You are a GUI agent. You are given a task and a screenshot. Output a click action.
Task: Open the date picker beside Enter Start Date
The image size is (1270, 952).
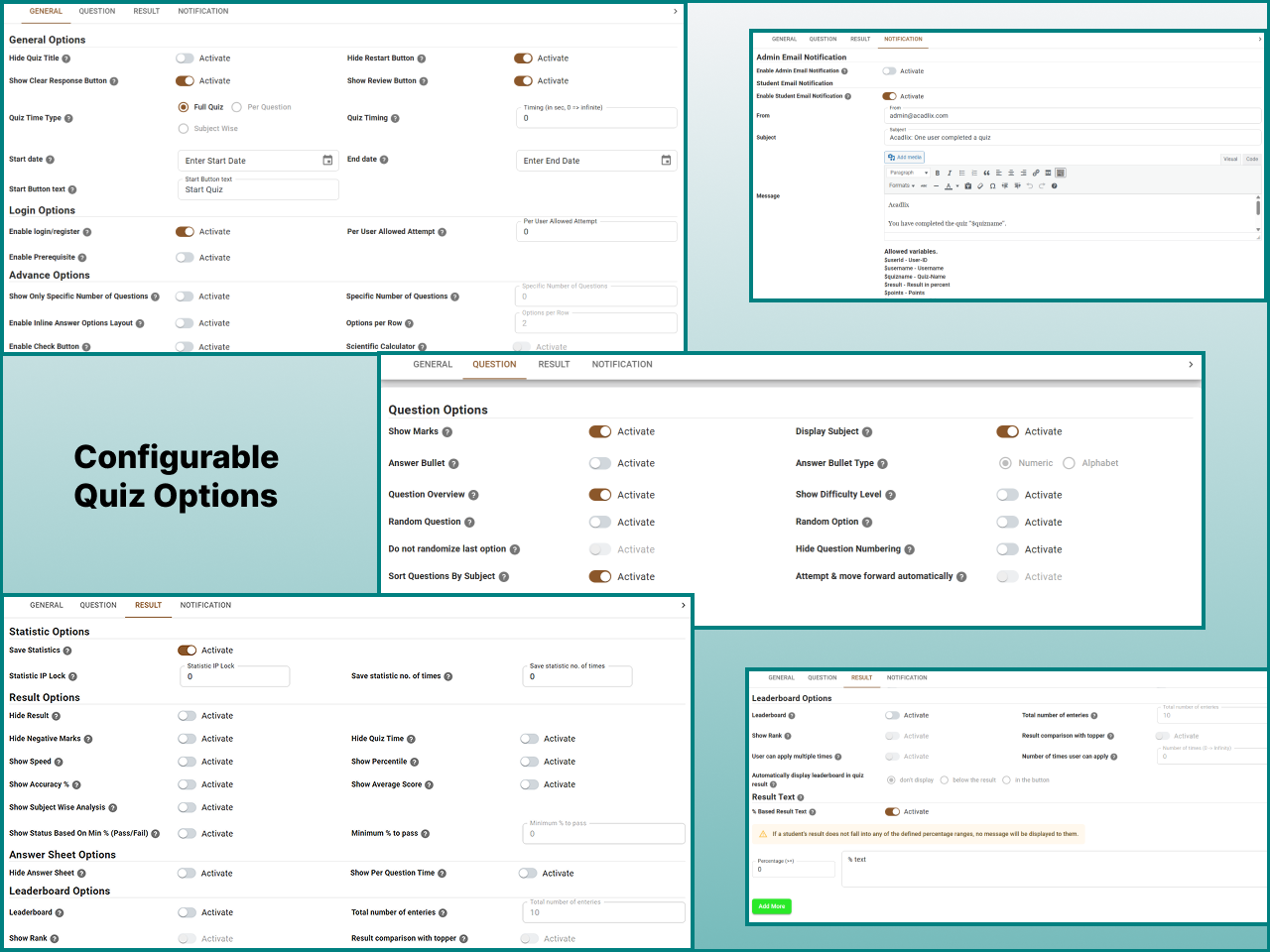[x=328, y=160]
